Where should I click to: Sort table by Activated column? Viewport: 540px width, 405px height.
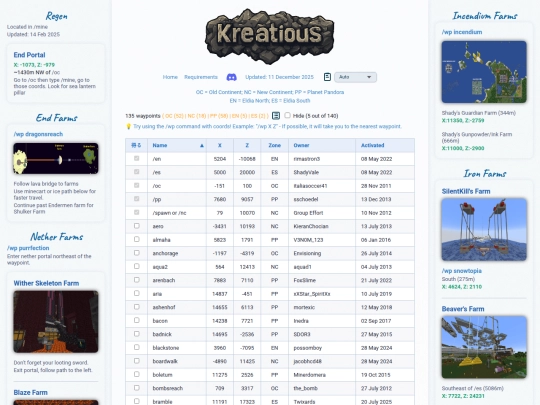[x=385, y=145]
